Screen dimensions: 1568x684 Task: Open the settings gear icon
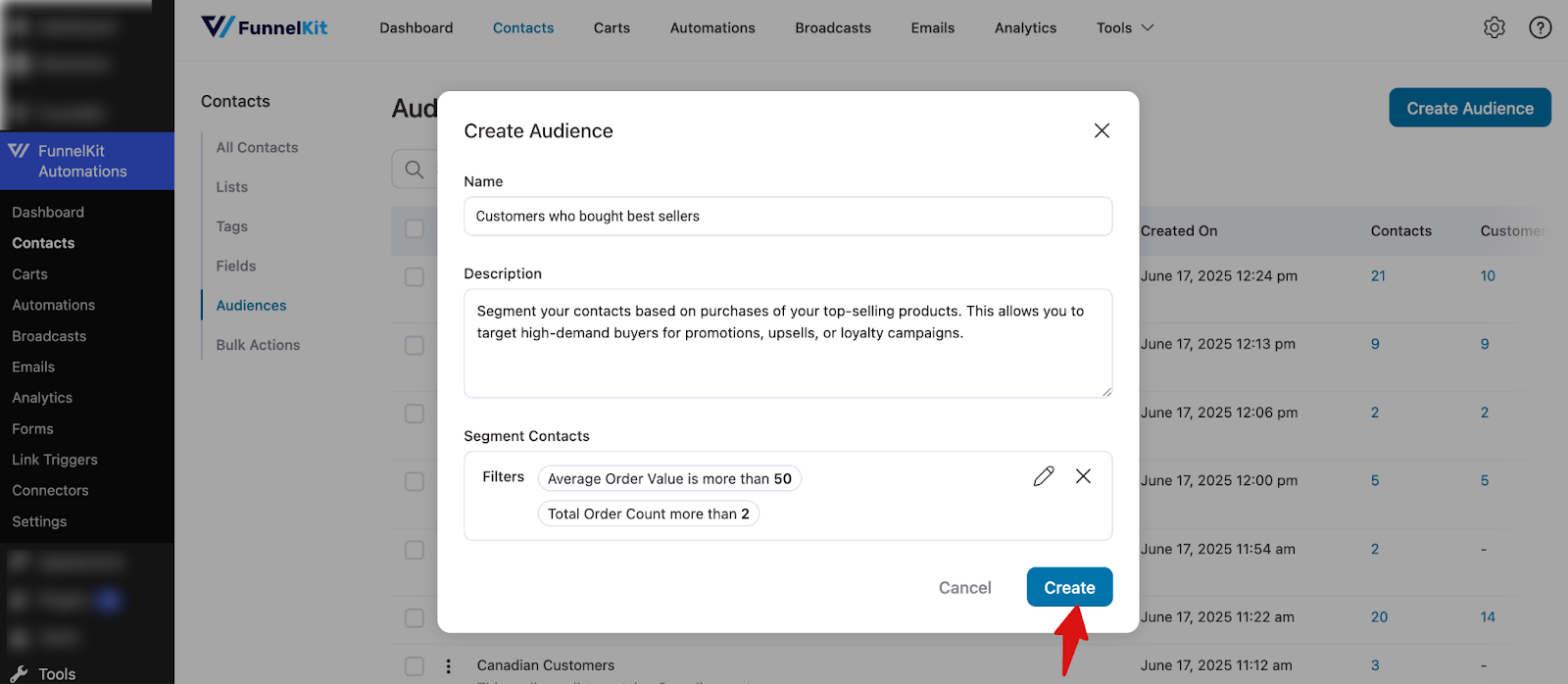[x=1494, y=27]
